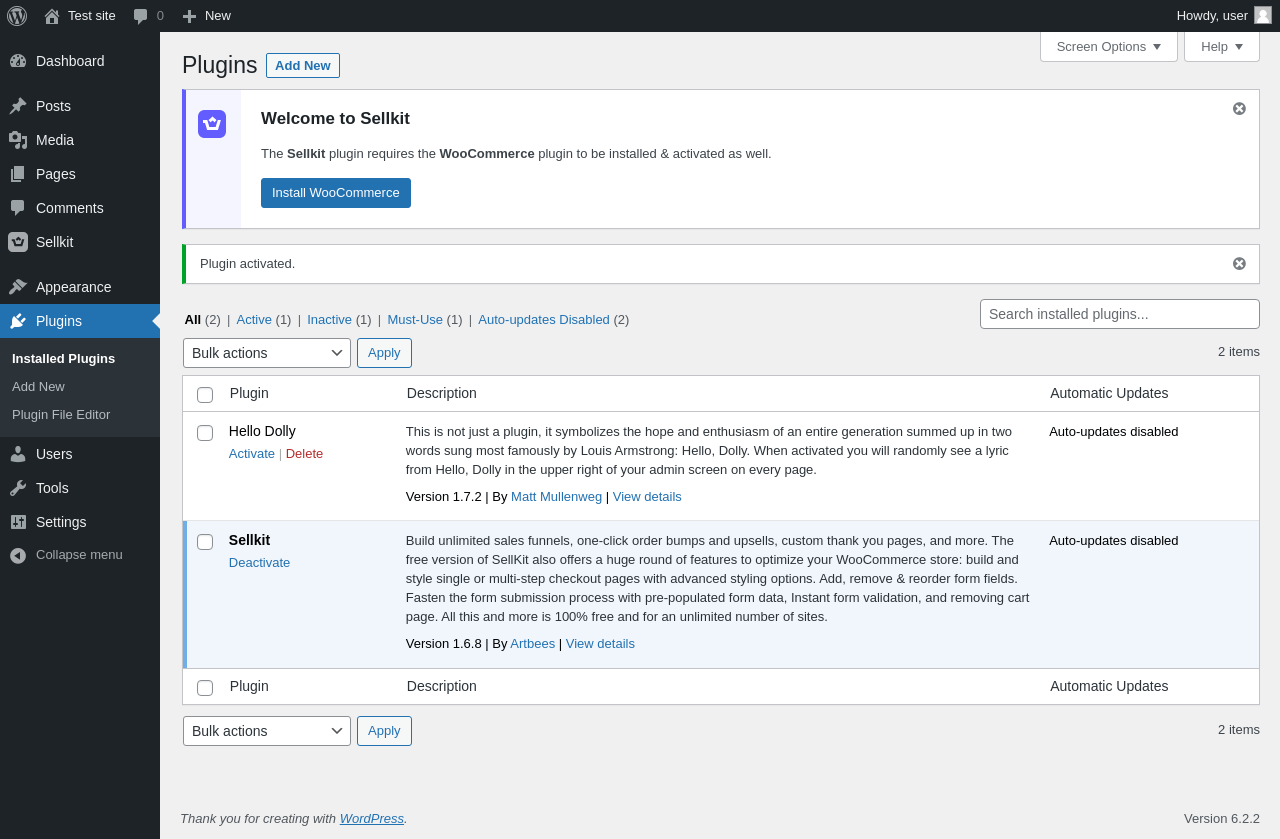Filter plugins by Inactive tab
1280x839 pixels.
(x=329, y=320)
